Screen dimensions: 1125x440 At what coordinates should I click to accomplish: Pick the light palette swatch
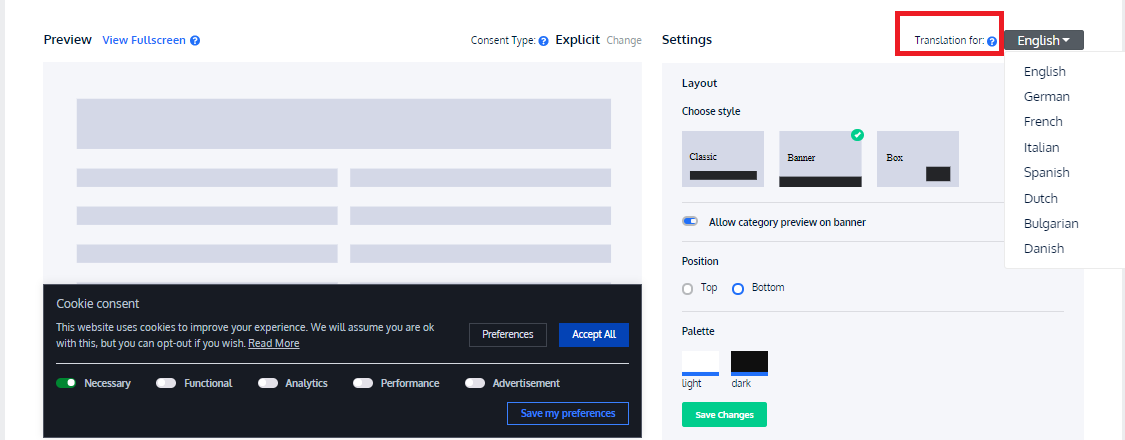700,363
